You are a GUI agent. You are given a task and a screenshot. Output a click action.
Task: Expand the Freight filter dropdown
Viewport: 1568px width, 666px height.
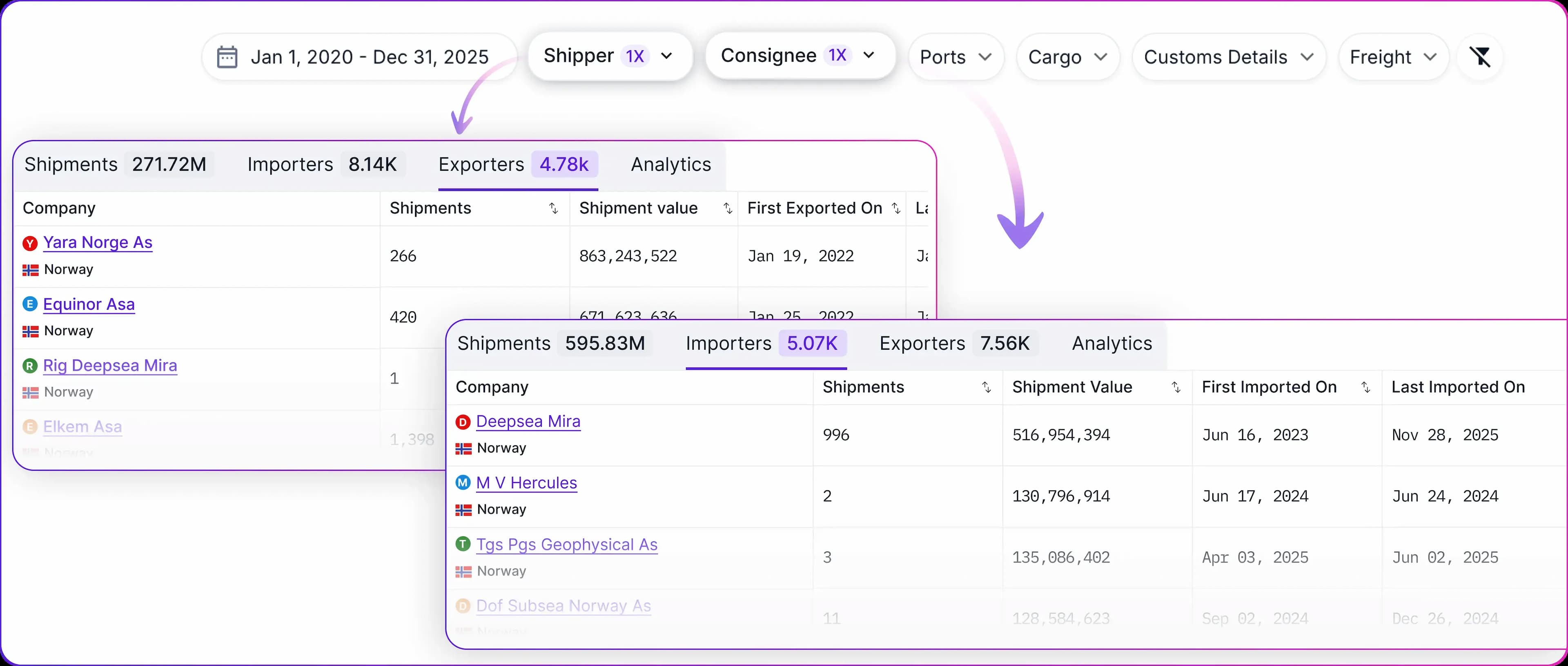pyautogui.click(x=1393, y=57)
